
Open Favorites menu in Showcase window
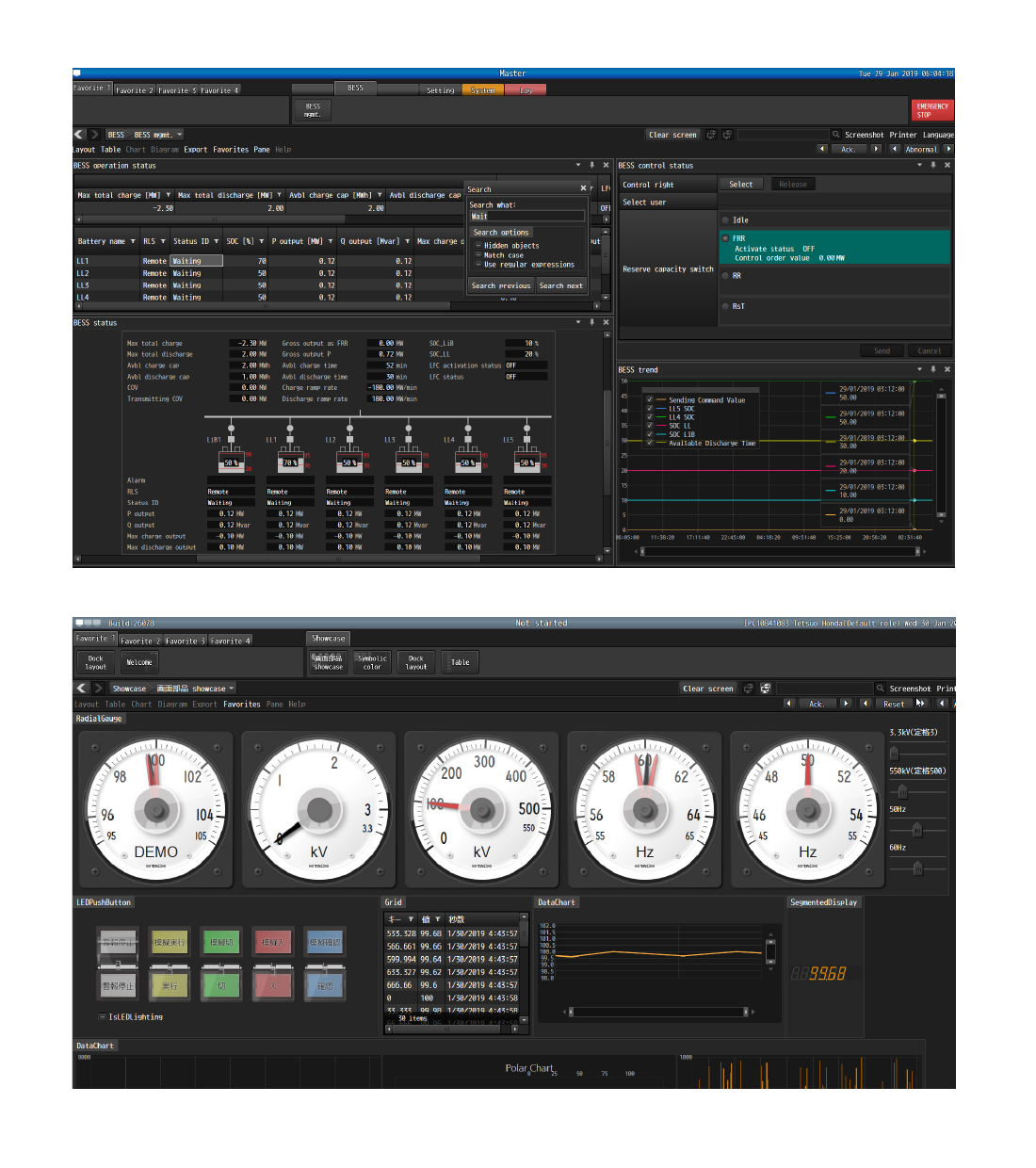point(242,704)
